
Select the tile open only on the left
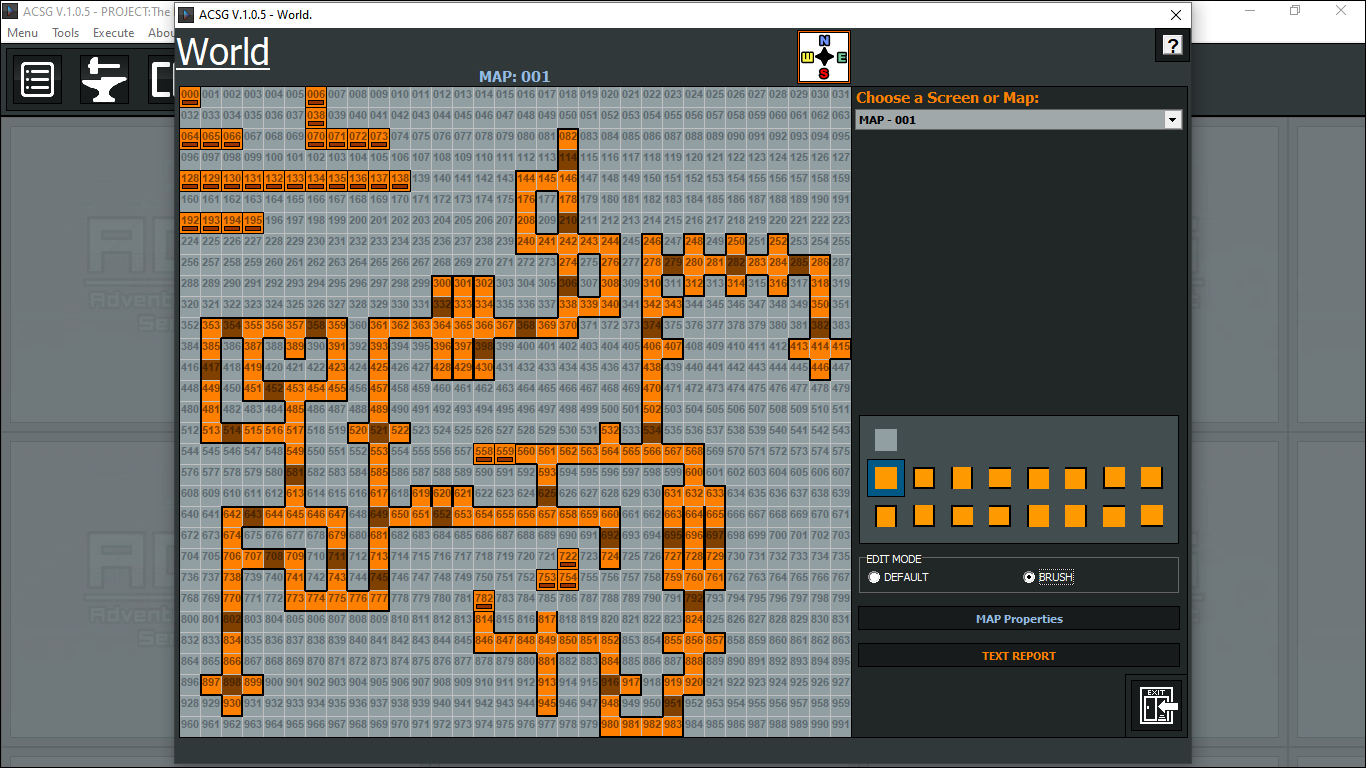tap(1000, 516)
